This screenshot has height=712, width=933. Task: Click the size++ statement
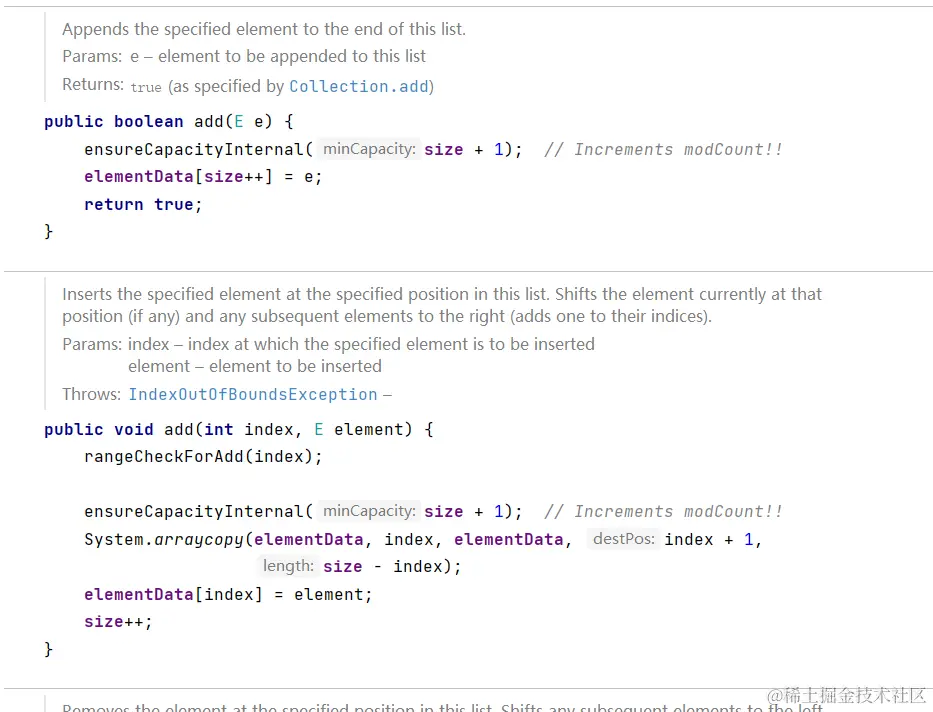[x=118, y=621]
